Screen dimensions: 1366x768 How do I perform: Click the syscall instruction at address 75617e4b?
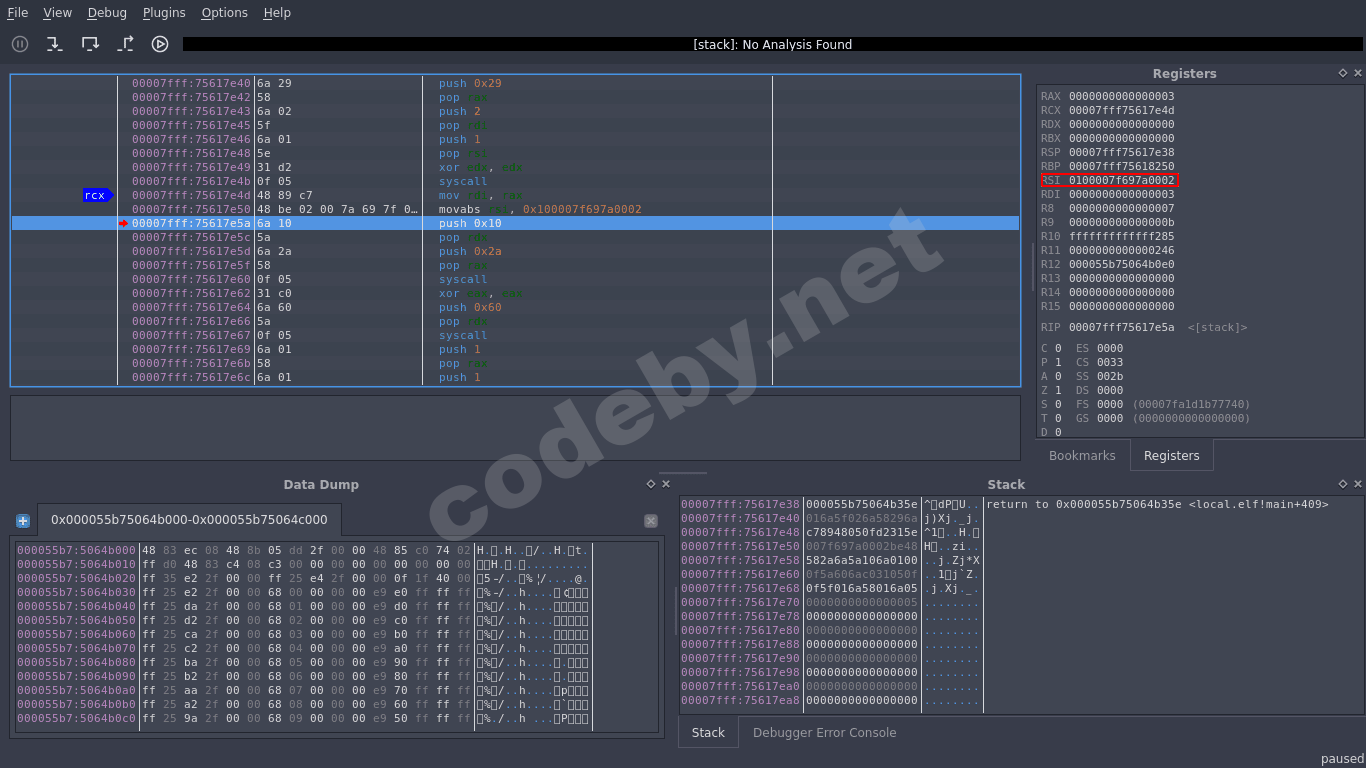tap(463, 182)
